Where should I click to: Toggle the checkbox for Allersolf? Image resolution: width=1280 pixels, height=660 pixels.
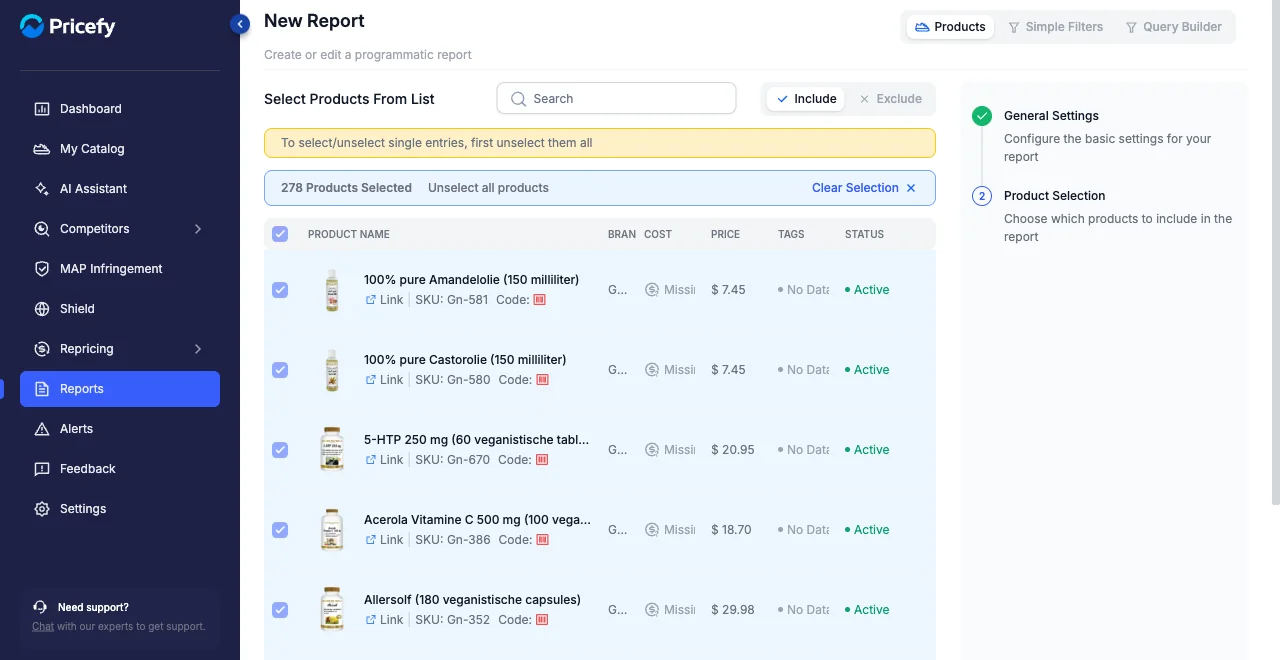pos(280,610)
